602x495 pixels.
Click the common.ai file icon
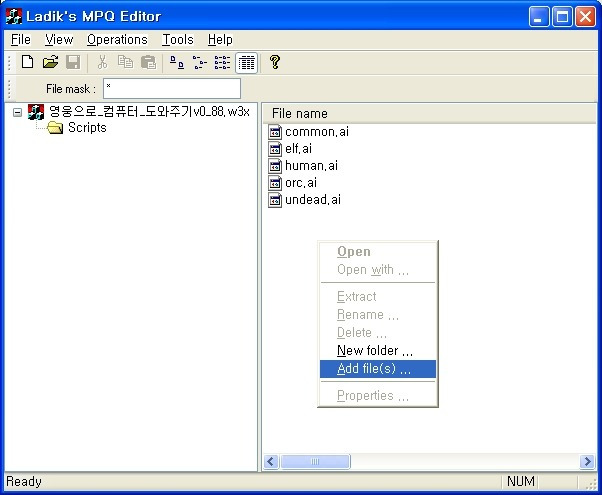275,132
